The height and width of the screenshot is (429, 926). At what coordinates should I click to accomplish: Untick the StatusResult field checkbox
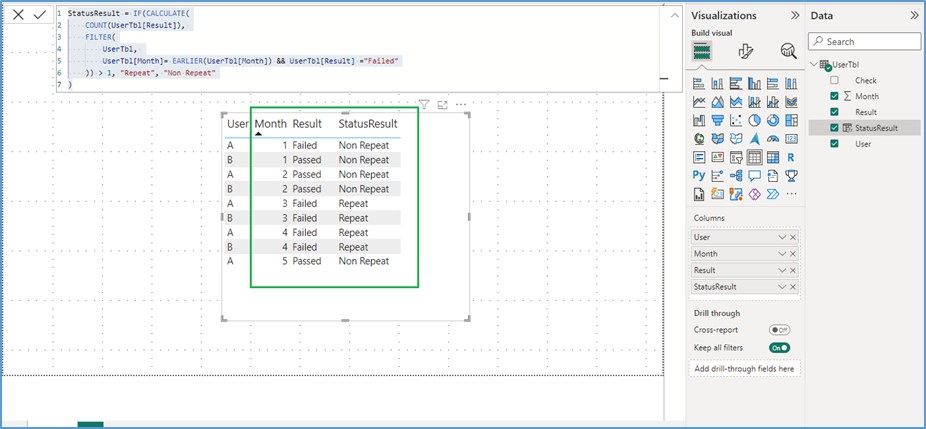834,128
